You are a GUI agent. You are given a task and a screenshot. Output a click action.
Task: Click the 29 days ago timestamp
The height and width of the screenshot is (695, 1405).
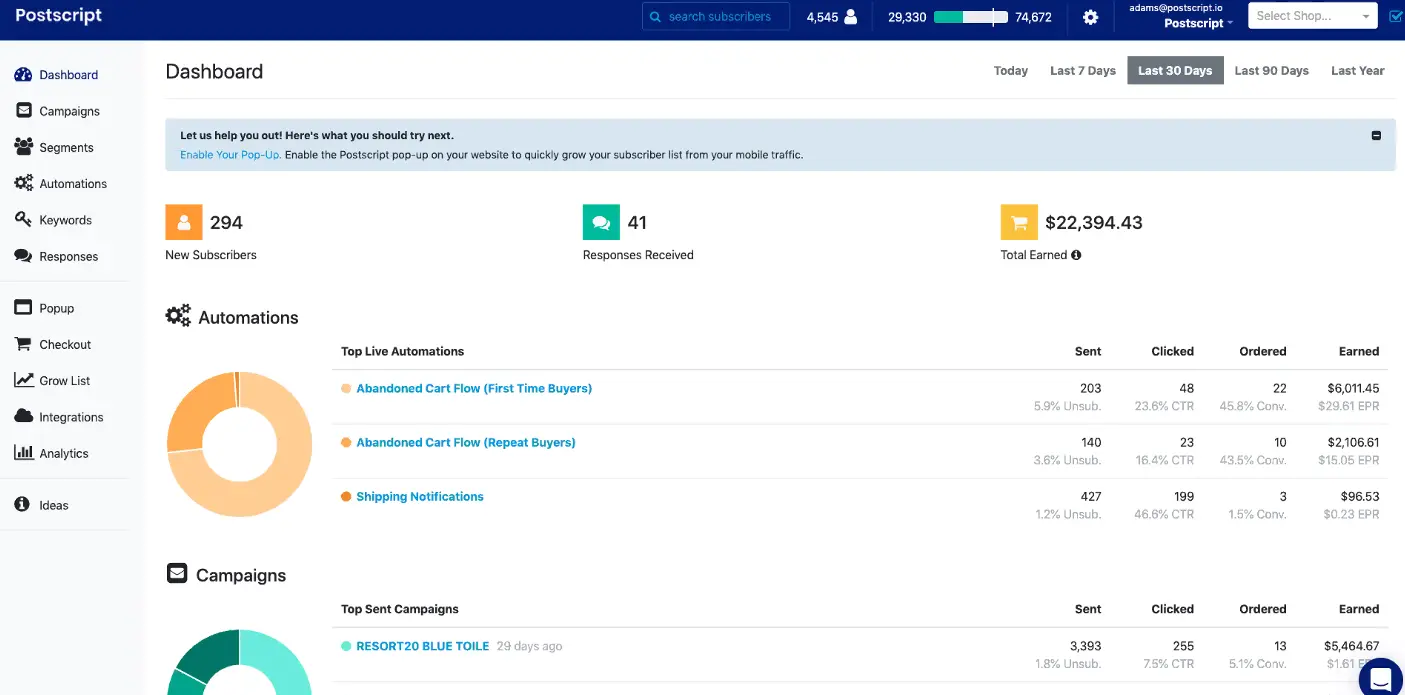coord(530,646)
